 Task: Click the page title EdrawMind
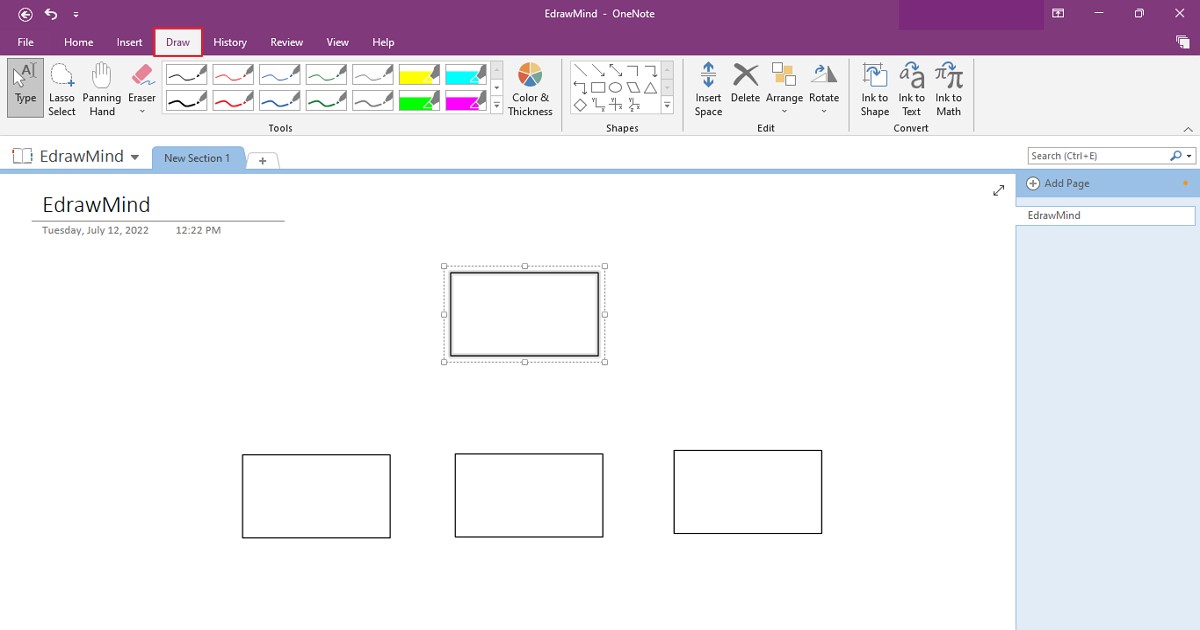click(x=96, y=205)
